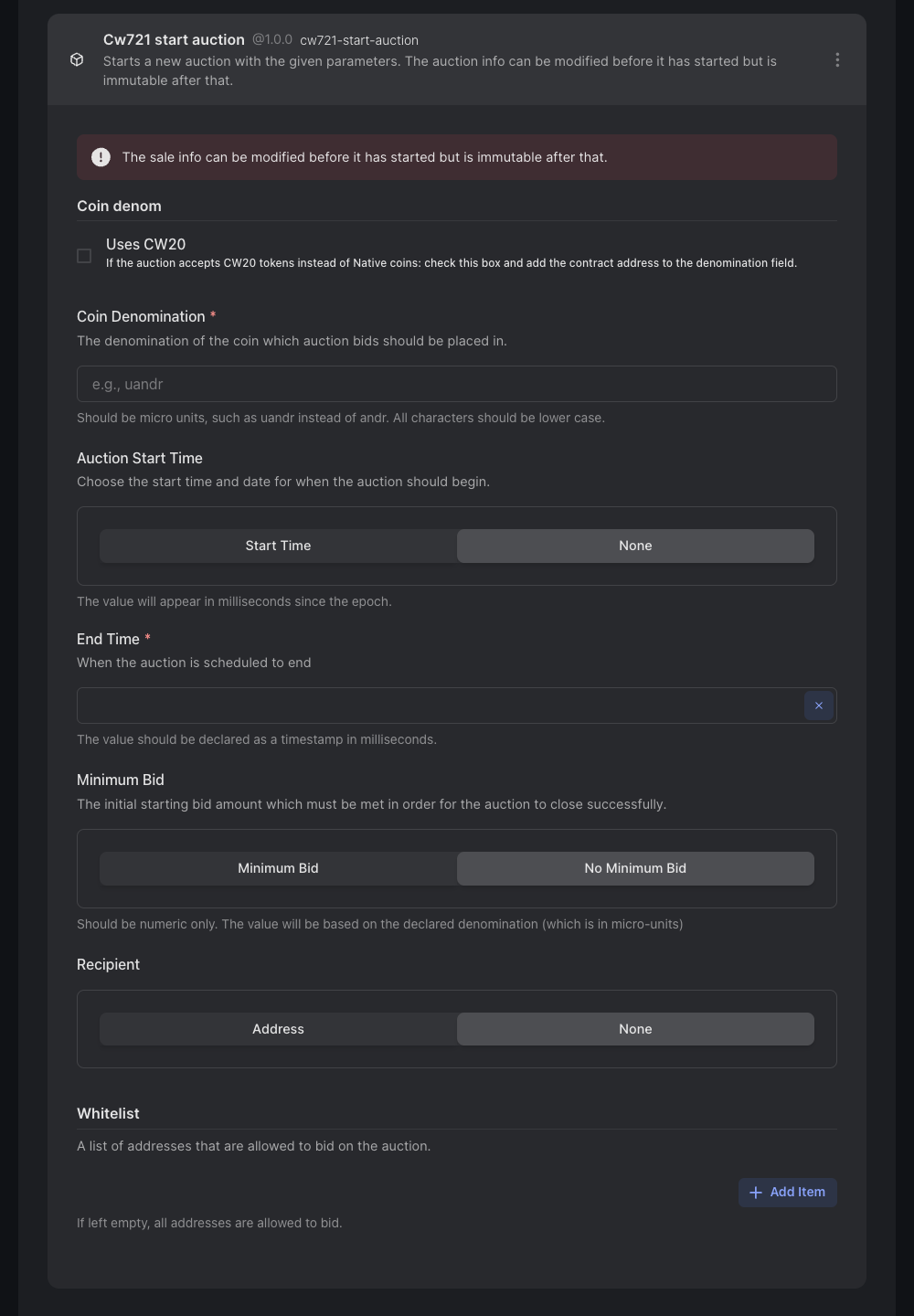914x1316 pixels.
Task: Click the Coin denom section heading
Action: [119, 206]
